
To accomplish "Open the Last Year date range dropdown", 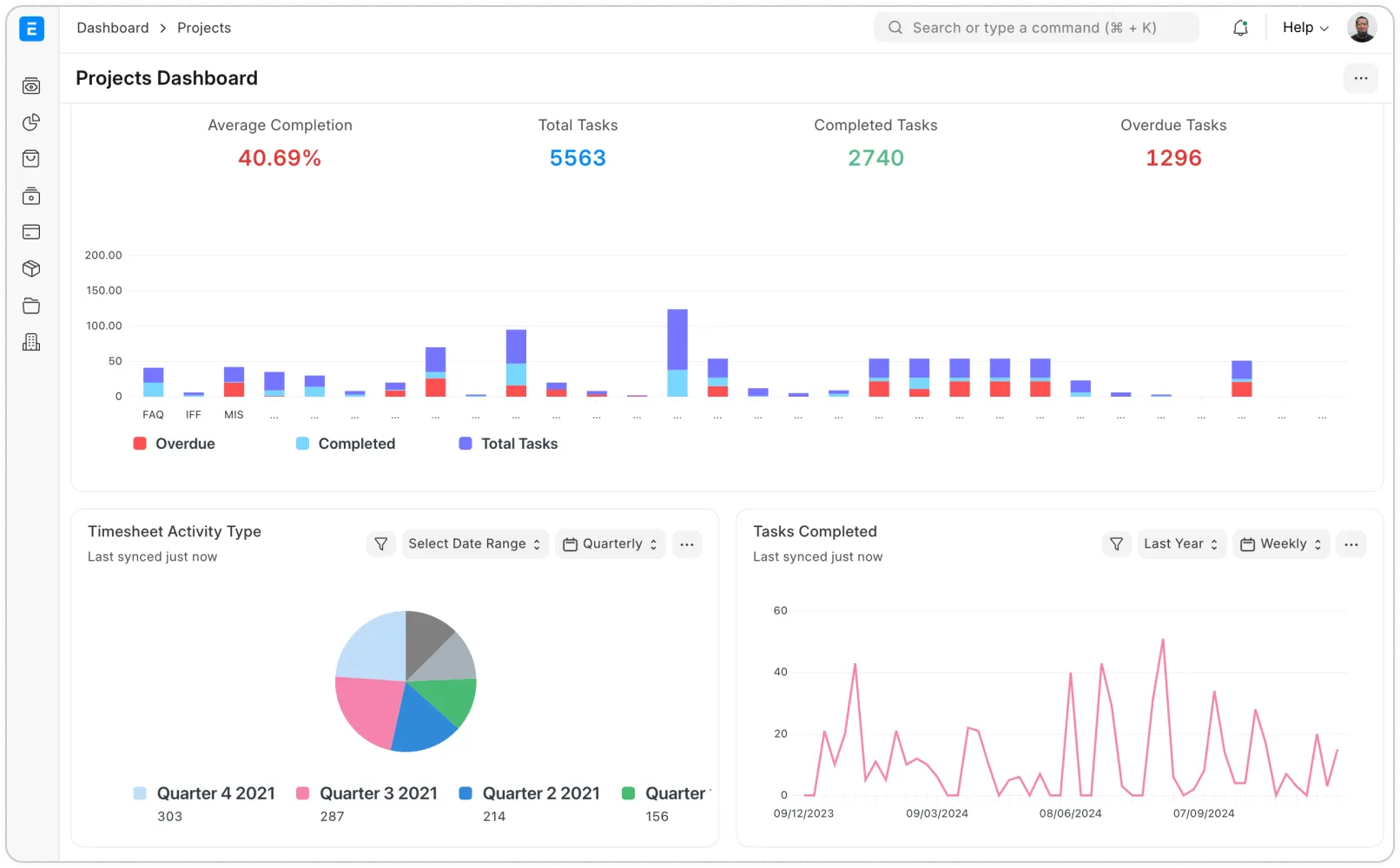I will pyautogui.click(x=1181, y=543).
